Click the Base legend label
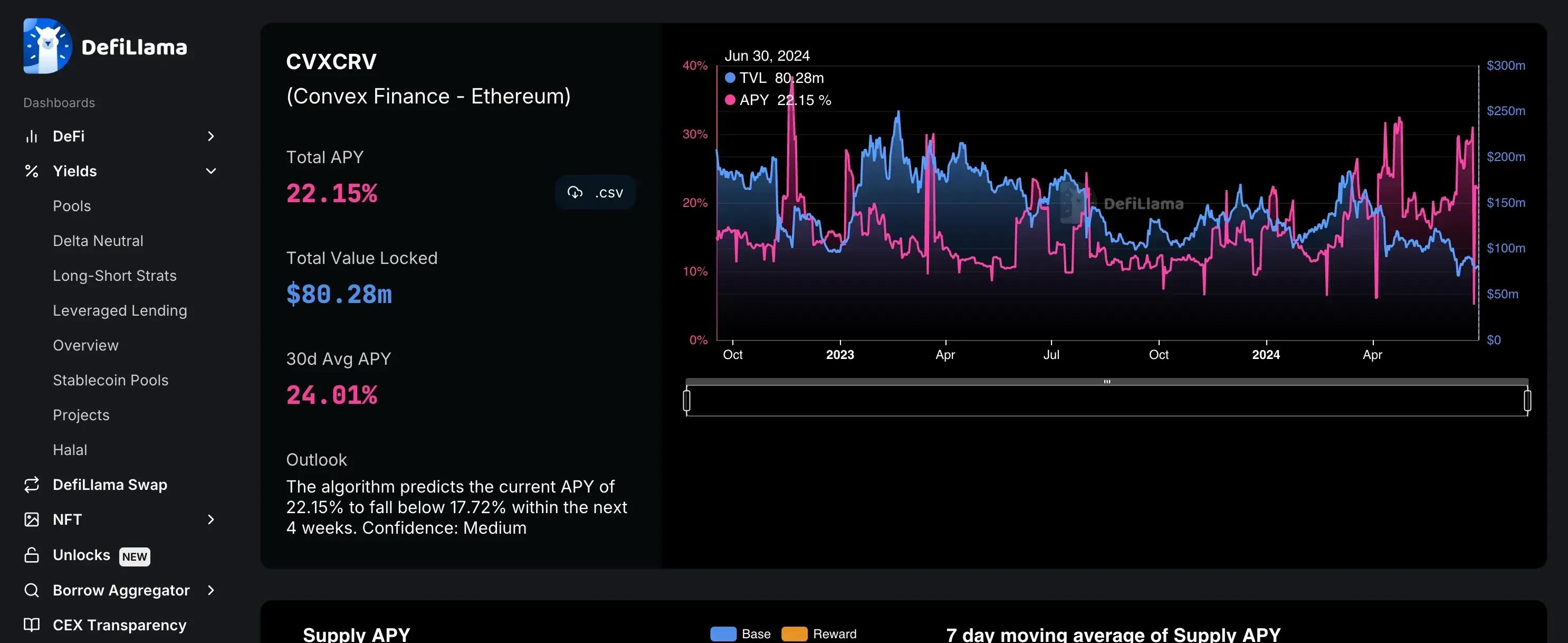Image resolution: width=1568 pixels, height=643 pixels. pyautogui.click(x=756, y=634)
